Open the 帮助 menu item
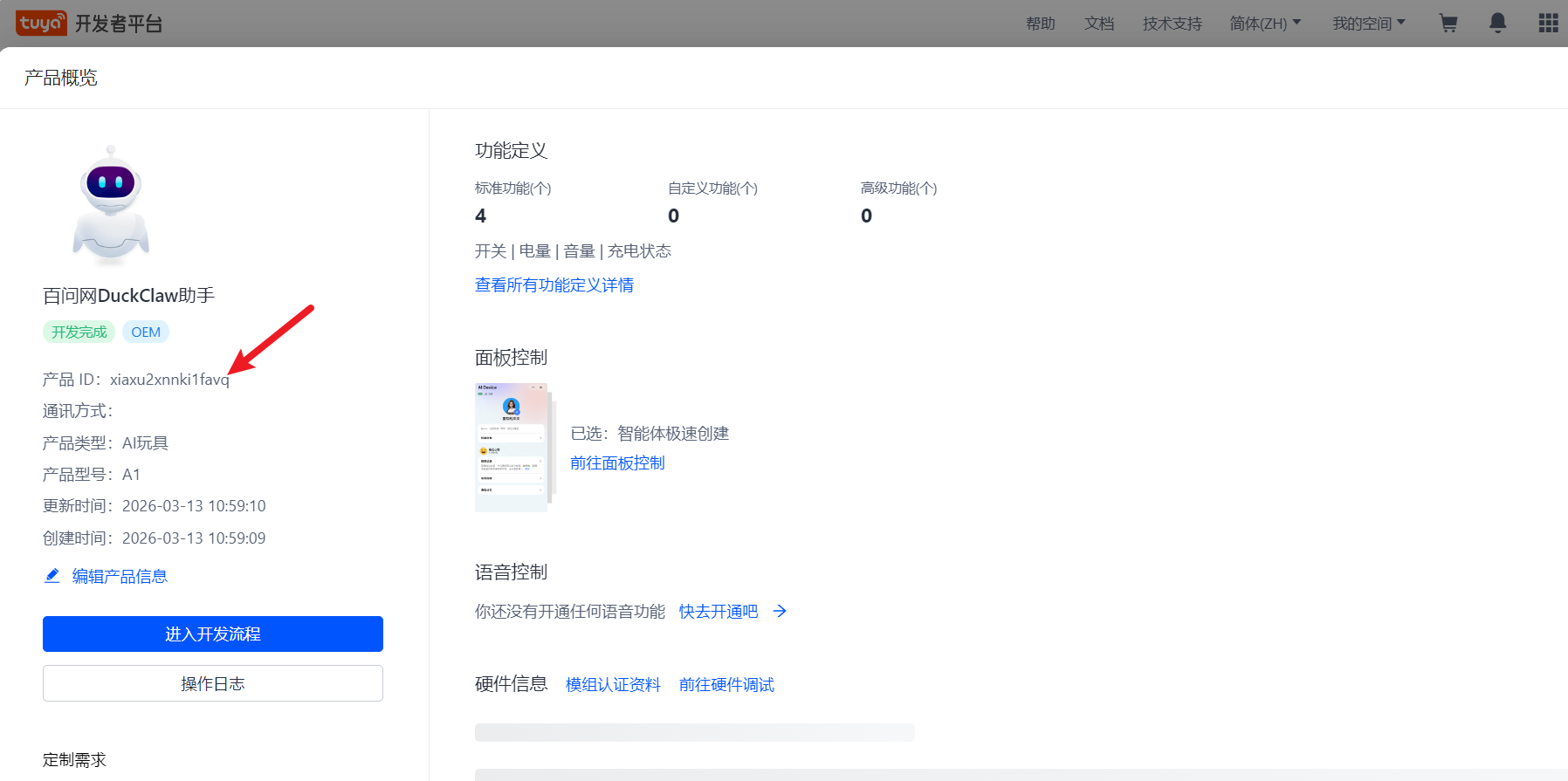The height and width of the screenshot is (781, 1568). pyautogui.click(x=1040, y=24)
